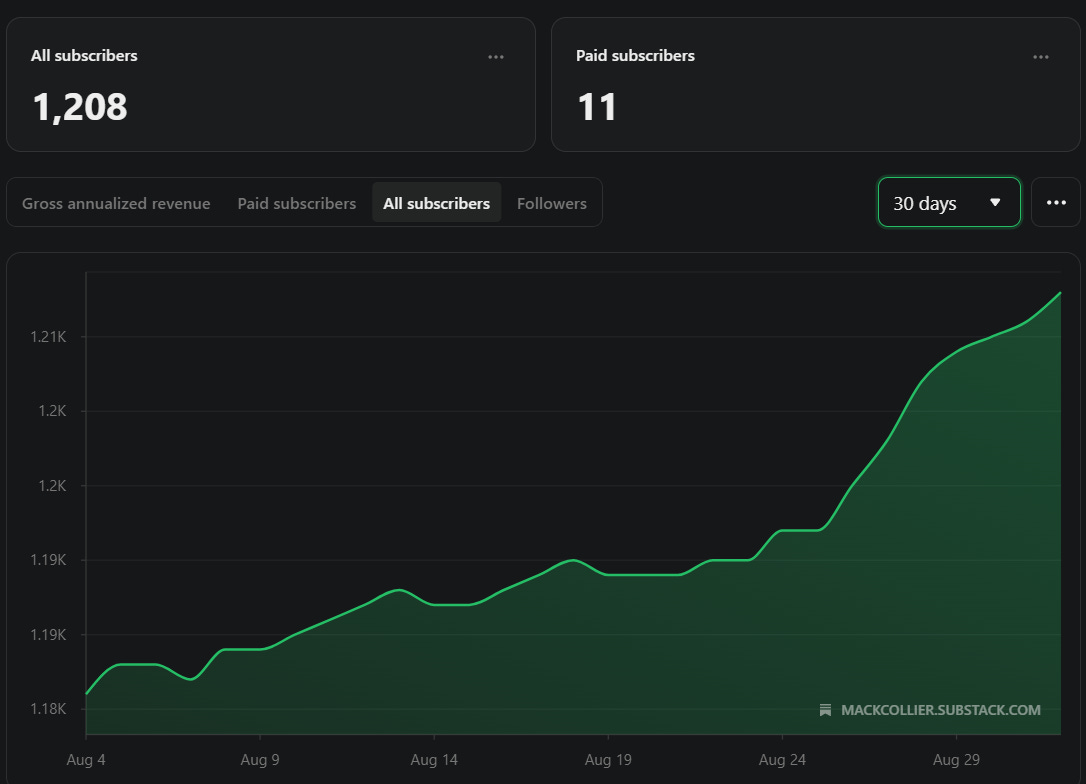1086x784 pixels.
Task: Click the Paid subscribers card title
Action: [635, 56]
